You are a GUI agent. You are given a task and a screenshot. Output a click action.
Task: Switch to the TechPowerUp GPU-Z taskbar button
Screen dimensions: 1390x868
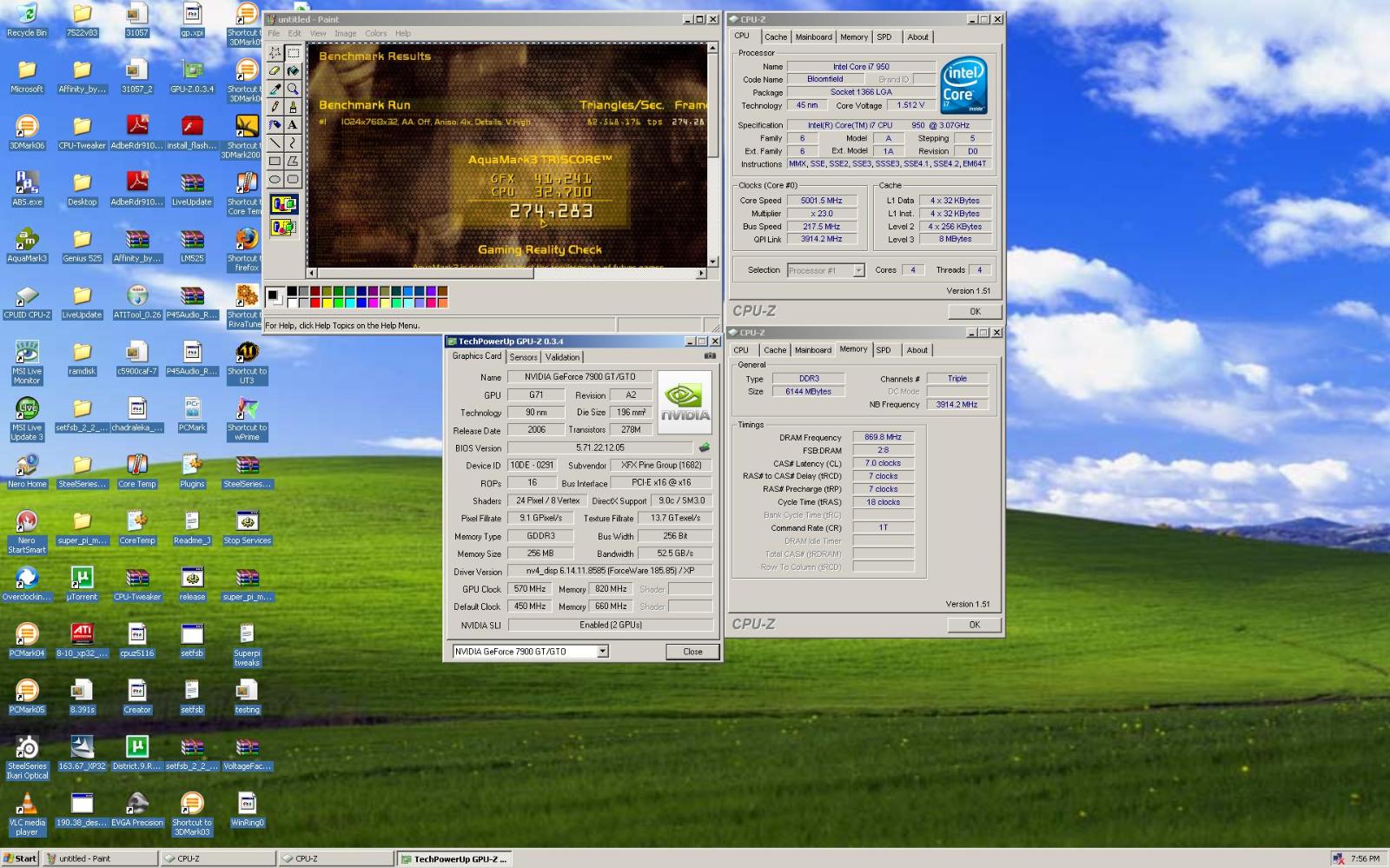(454, 858)
